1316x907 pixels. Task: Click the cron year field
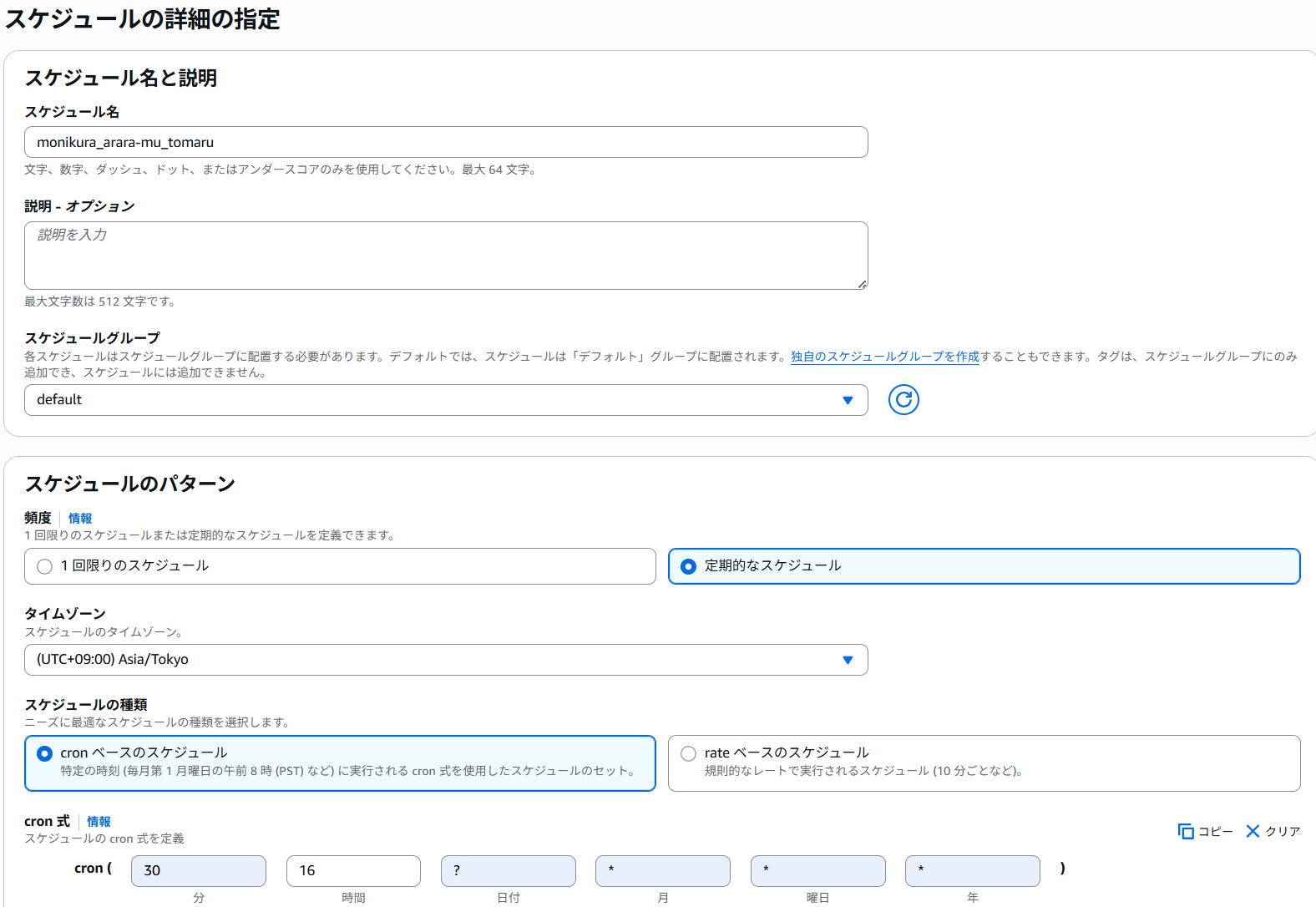973,871
